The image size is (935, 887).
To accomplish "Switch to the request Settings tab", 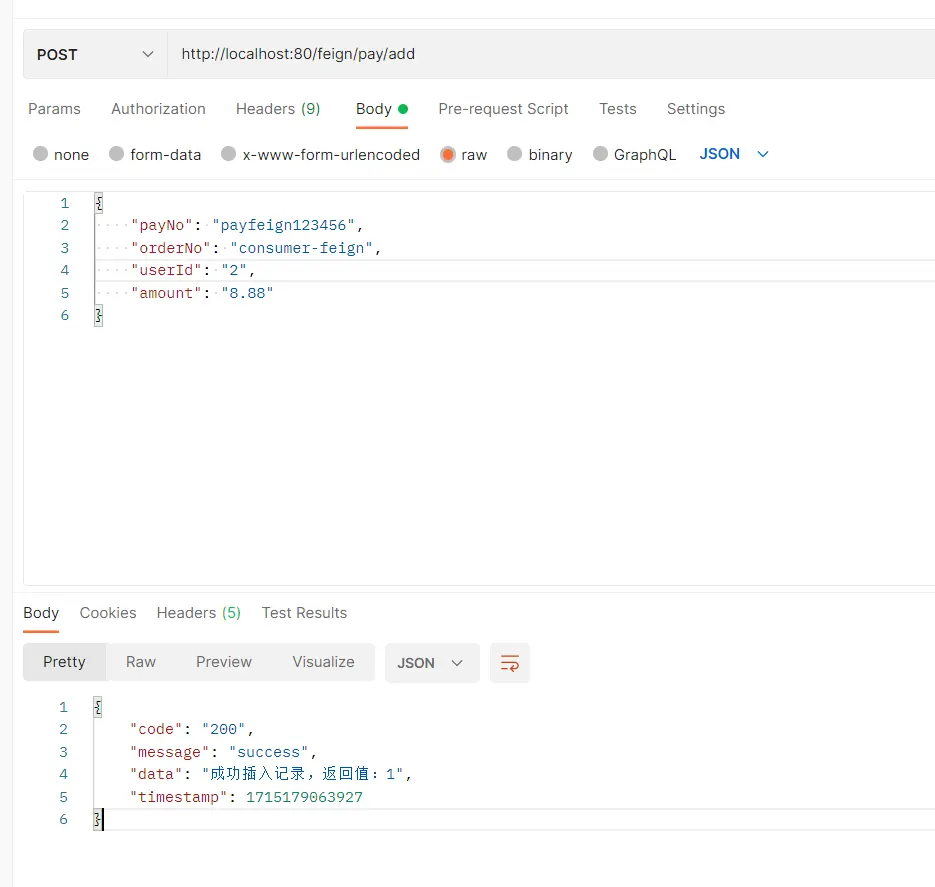I will coord(695,109).
